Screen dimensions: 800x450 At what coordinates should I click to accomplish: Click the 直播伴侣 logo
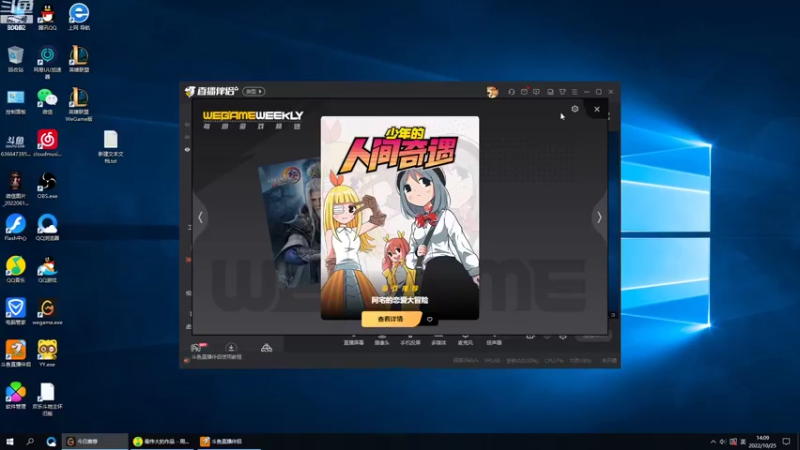211,91
